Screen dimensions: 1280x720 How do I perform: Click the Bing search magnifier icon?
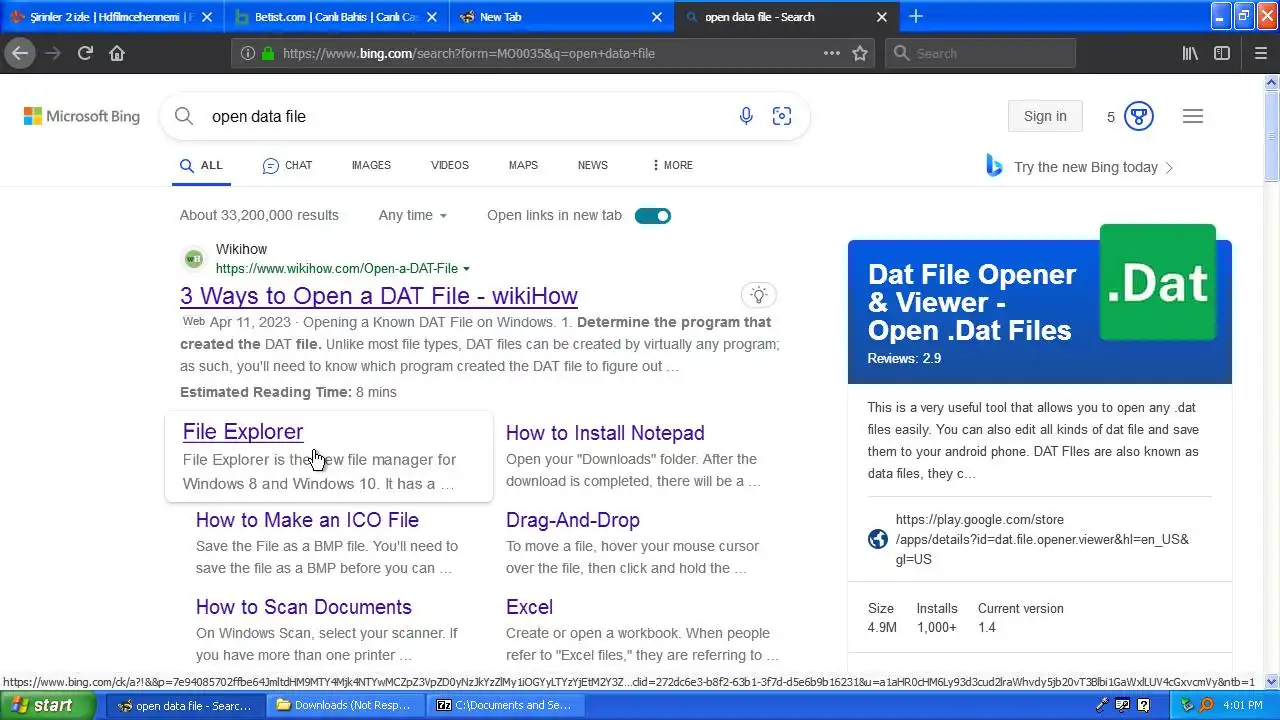pyautogui.click(x=184, y=116)
